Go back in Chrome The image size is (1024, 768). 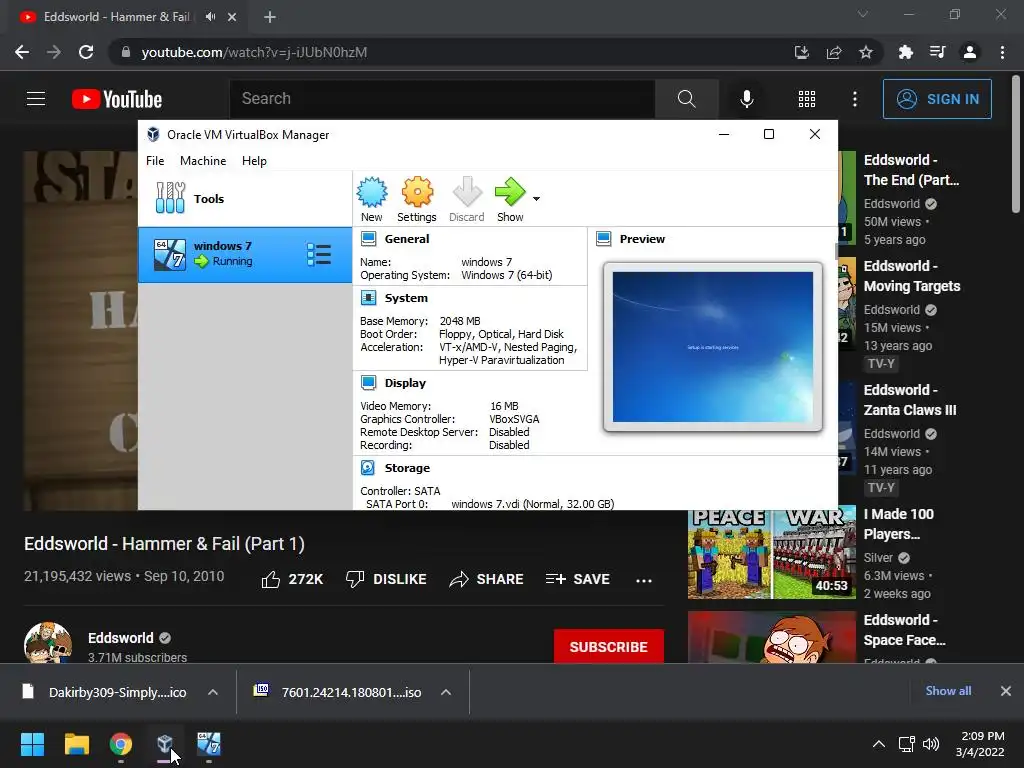coord(22,52)
